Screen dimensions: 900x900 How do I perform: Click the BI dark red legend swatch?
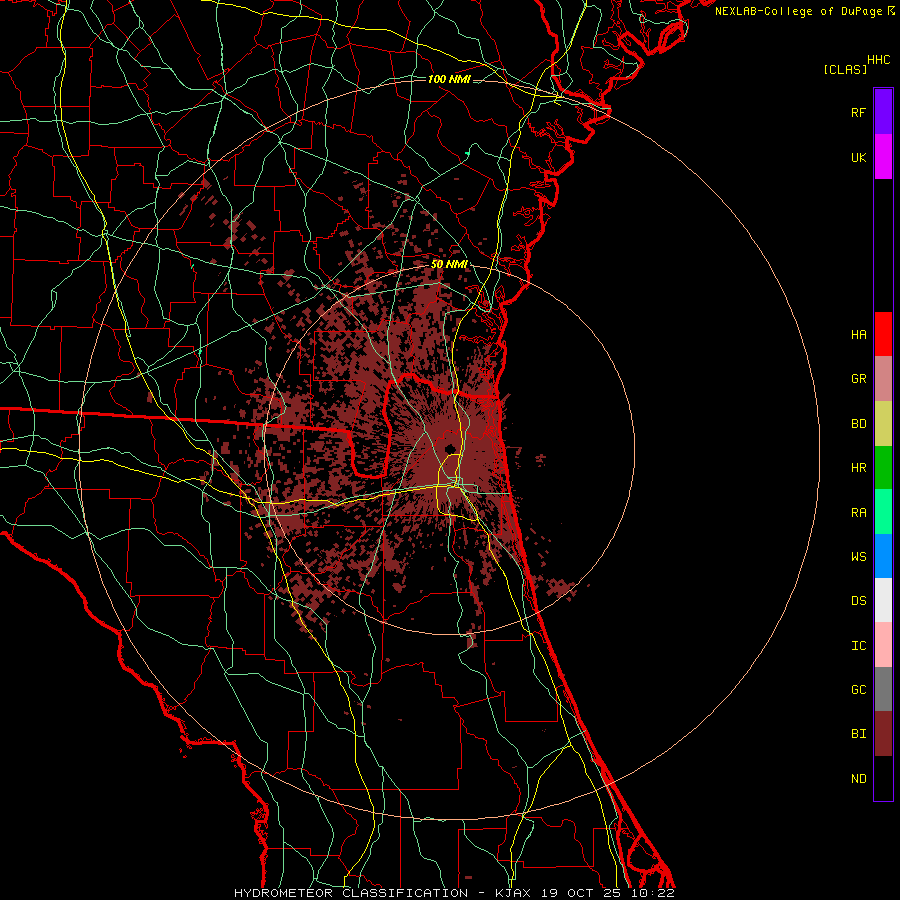coord(883,734)
